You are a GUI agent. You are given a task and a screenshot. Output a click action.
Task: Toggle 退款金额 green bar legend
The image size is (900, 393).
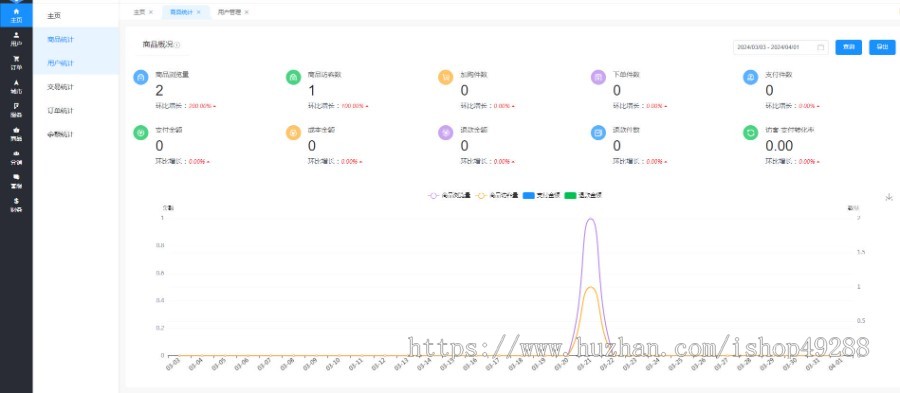pyautogui.click(x=583, y=196)
